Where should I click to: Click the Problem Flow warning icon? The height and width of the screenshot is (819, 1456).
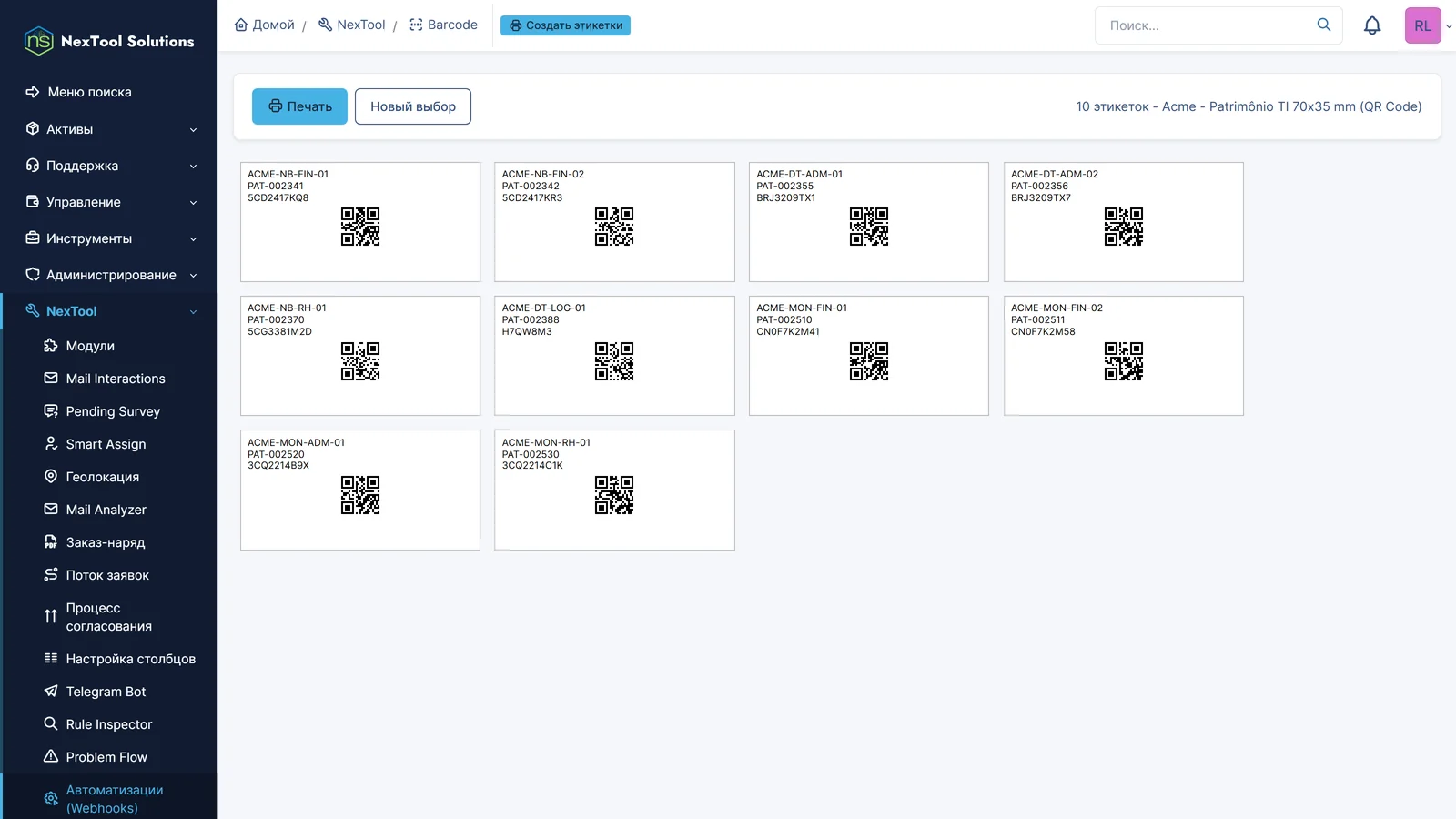pyautogui.click(x=51, y=757)
